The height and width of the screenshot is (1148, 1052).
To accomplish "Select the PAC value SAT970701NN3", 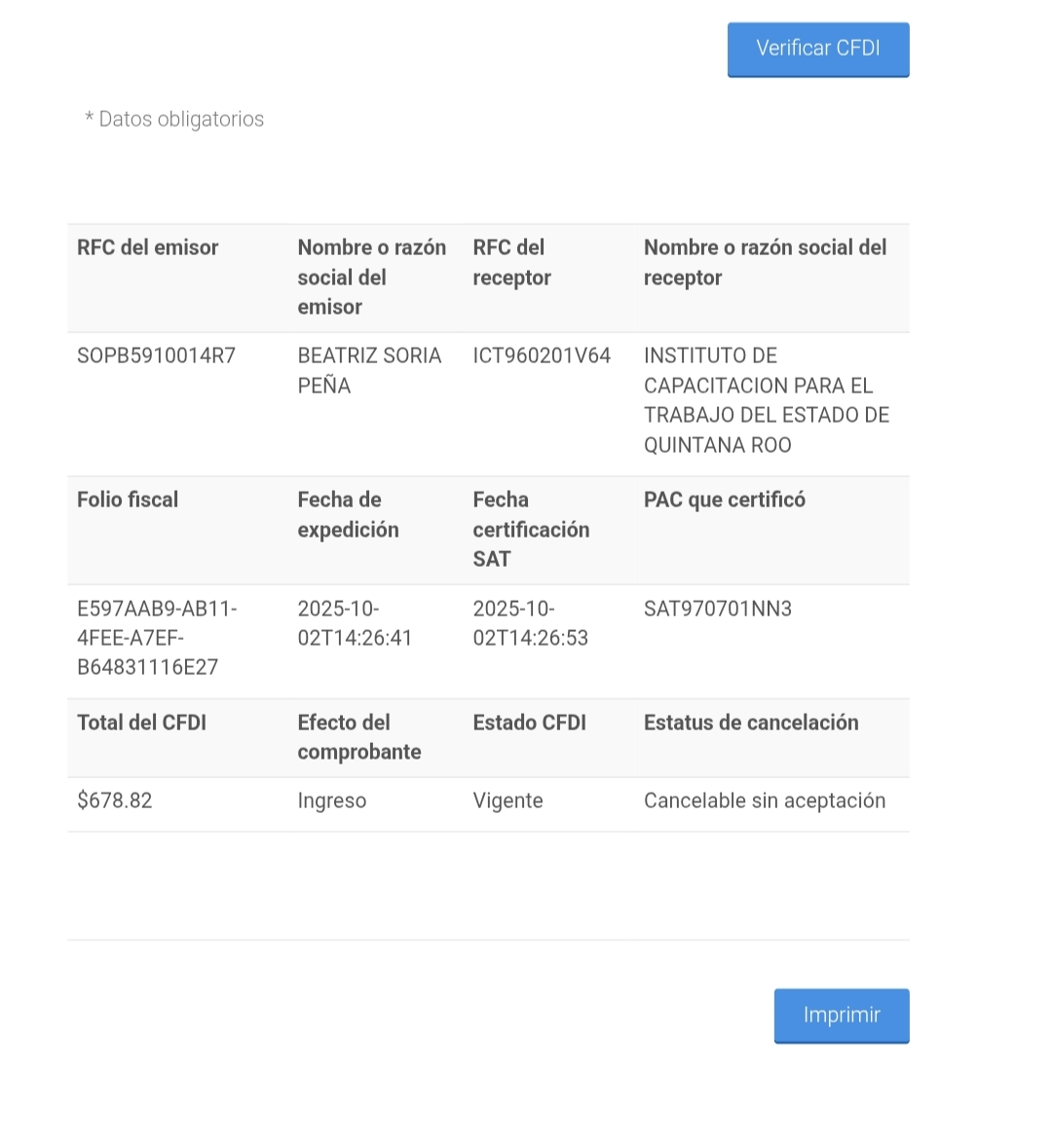I will [718, 609].
